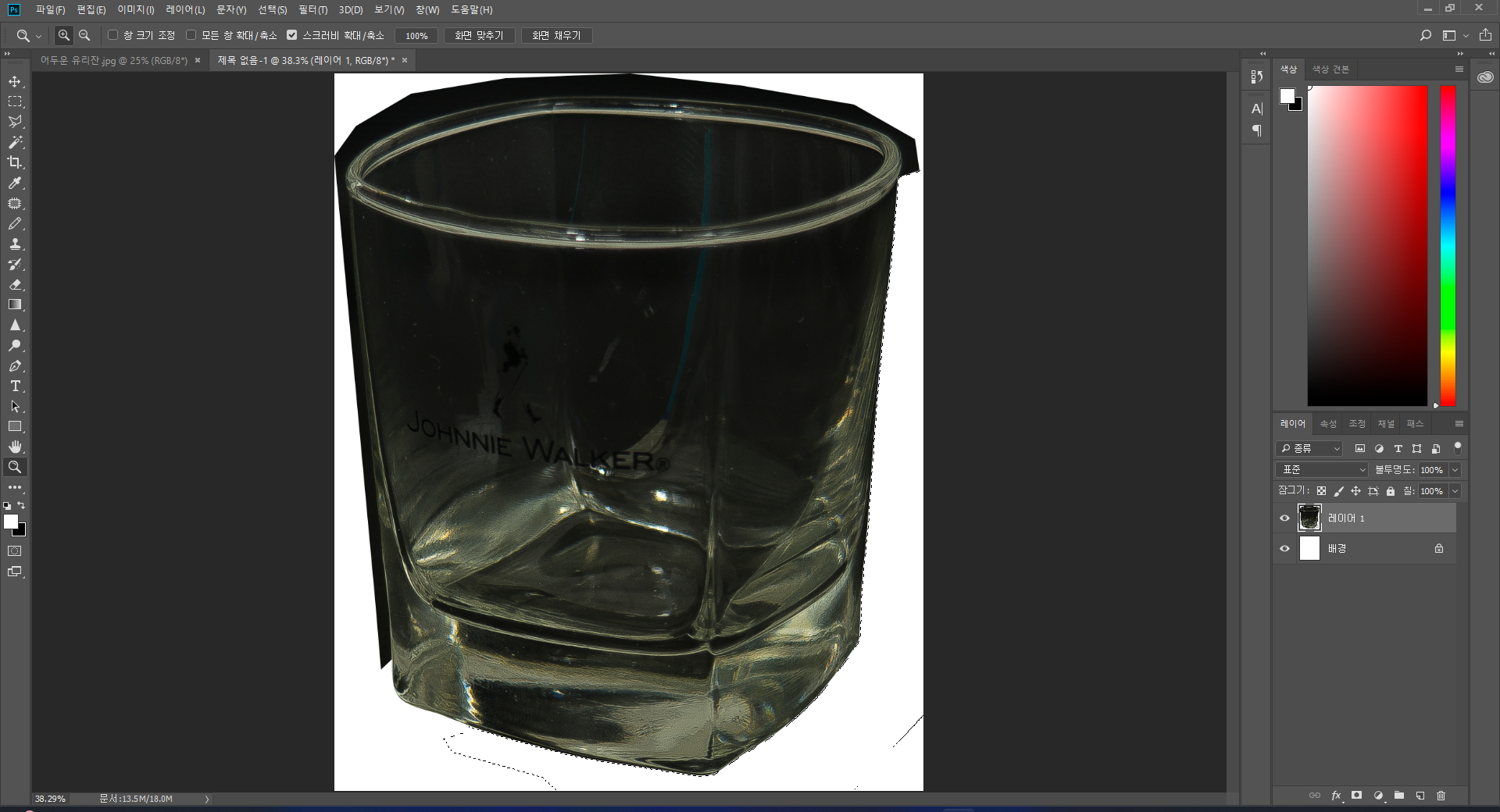Screen dimensions: 1500x812
Task: Open the Paragraph panel icon
Action: pos(1256,130)
